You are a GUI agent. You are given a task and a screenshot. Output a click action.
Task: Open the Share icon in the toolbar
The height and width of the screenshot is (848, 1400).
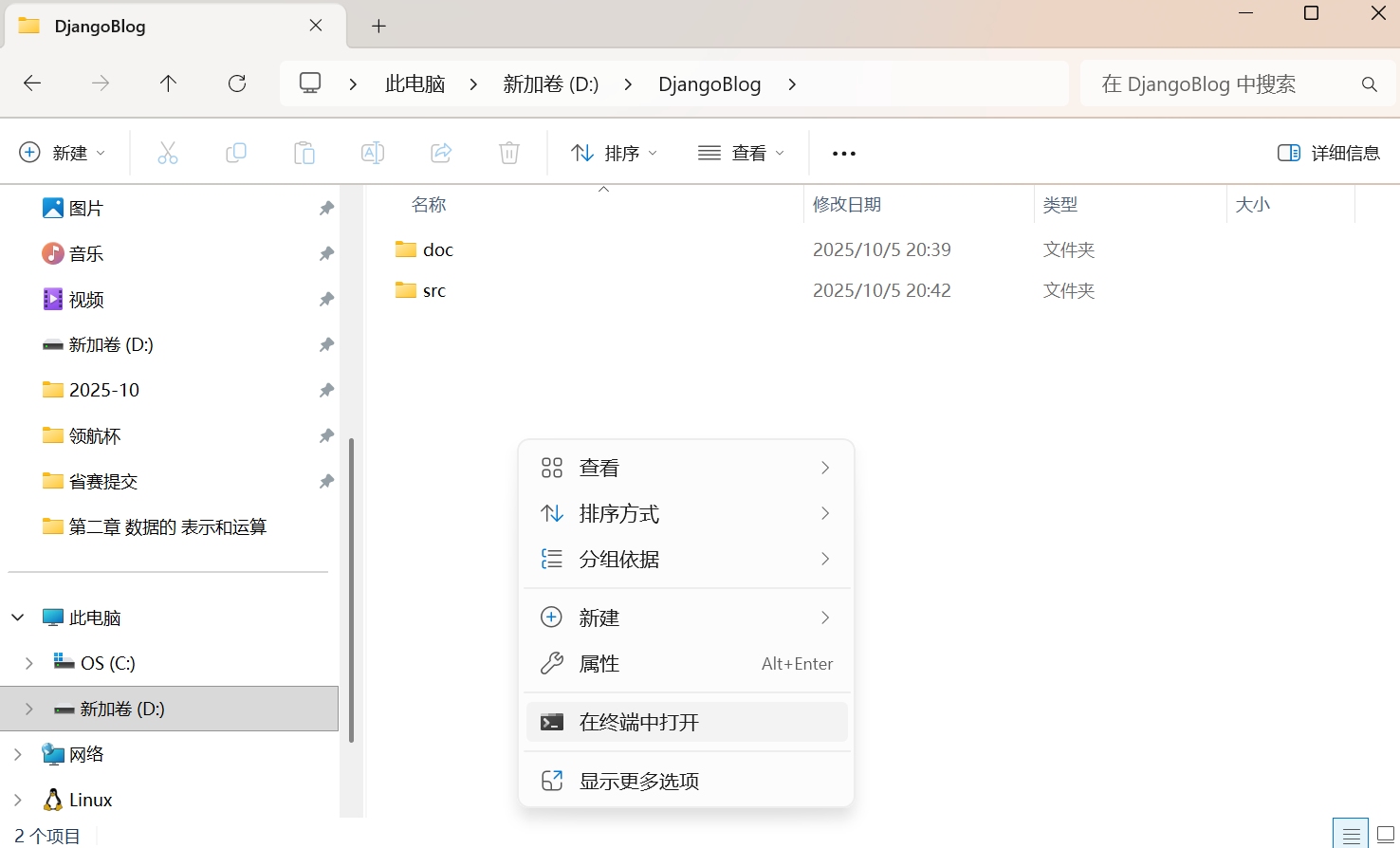click(x=440, y=152)
